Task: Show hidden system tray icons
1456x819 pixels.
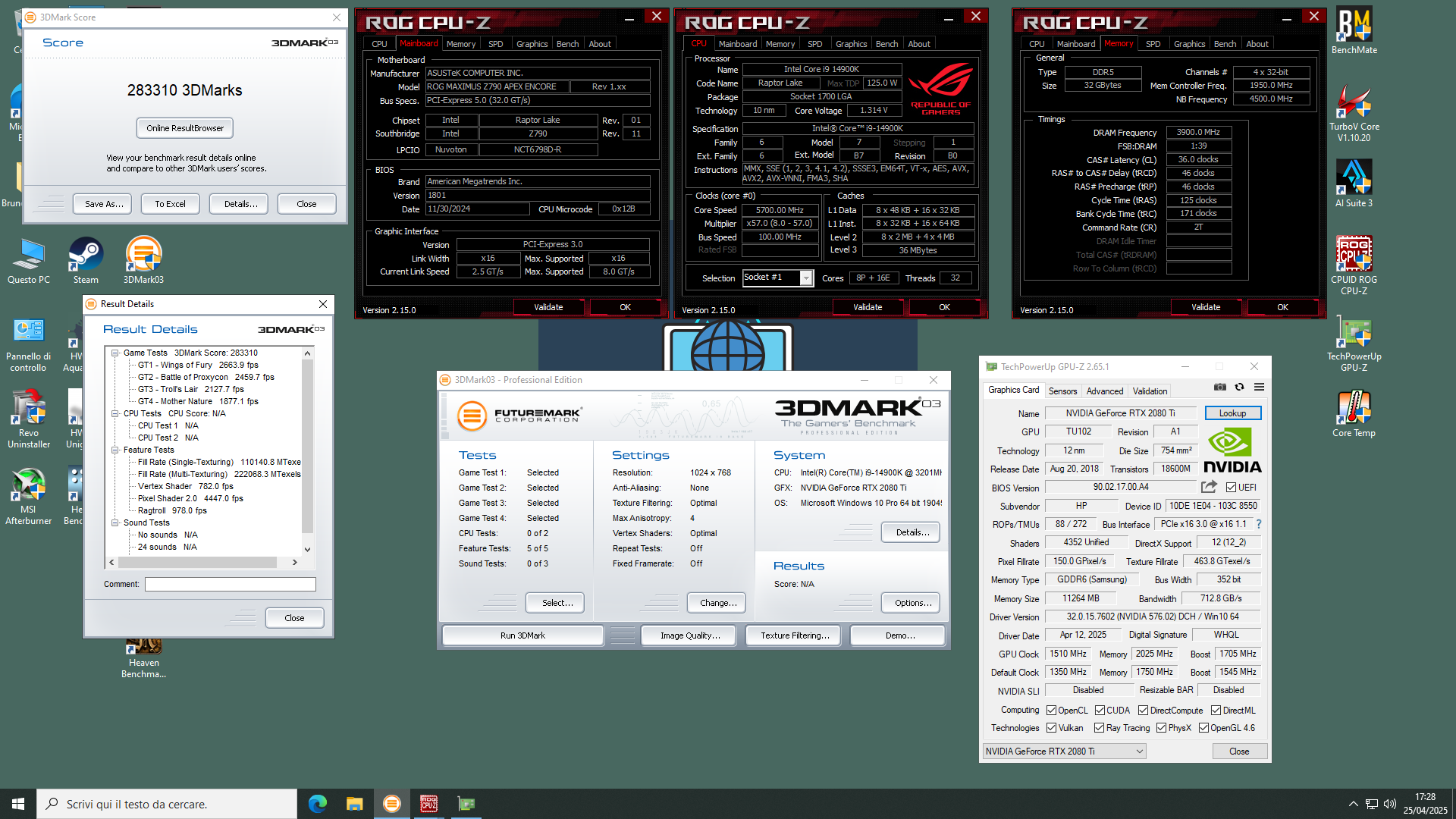Action: [x=1354, y=804]
